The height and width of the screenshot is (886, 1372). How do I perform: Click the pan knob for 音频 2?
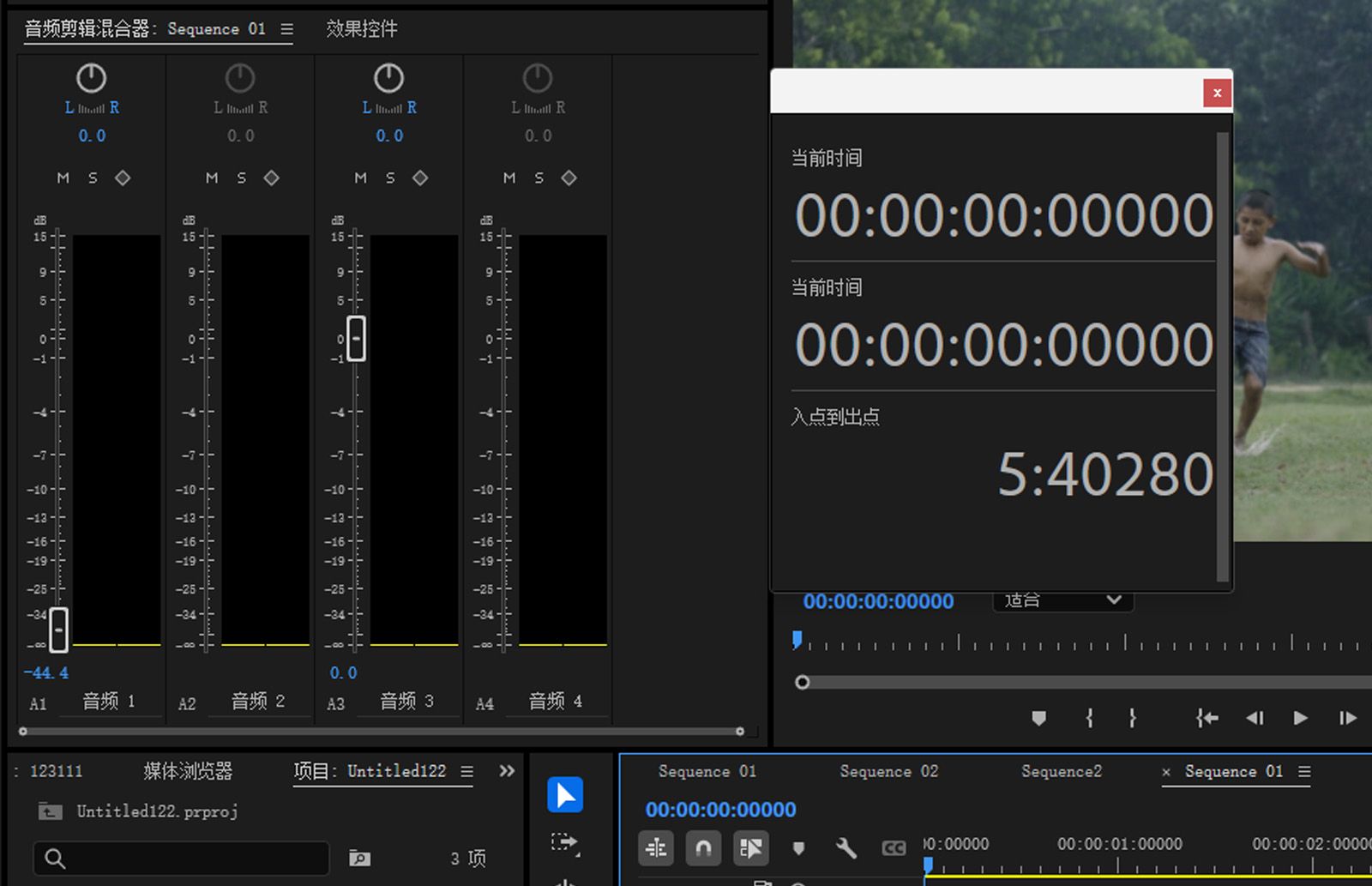pyautogui.click(x=240, y=79)
